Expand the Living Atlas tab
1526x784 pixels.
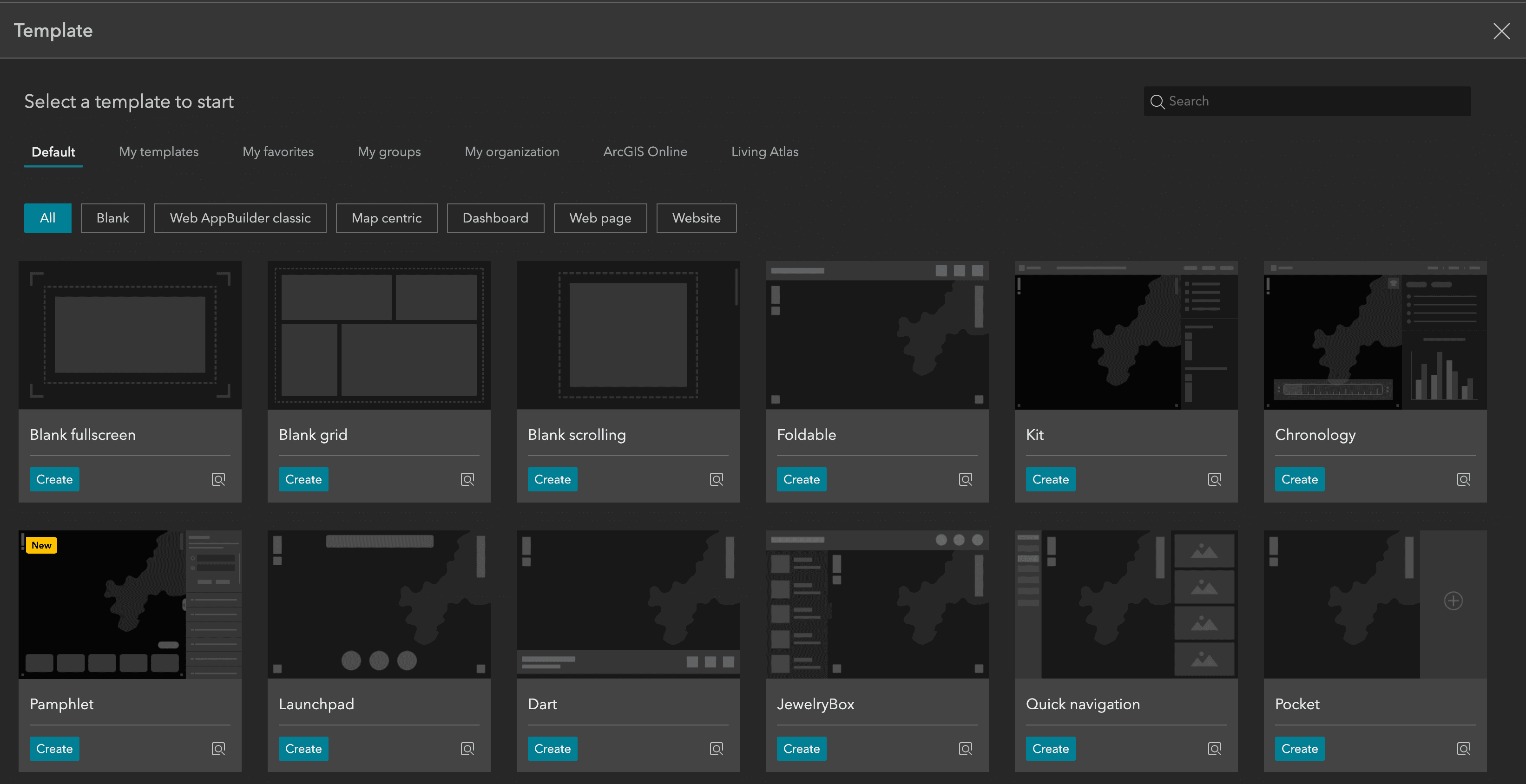pos(764,152)
